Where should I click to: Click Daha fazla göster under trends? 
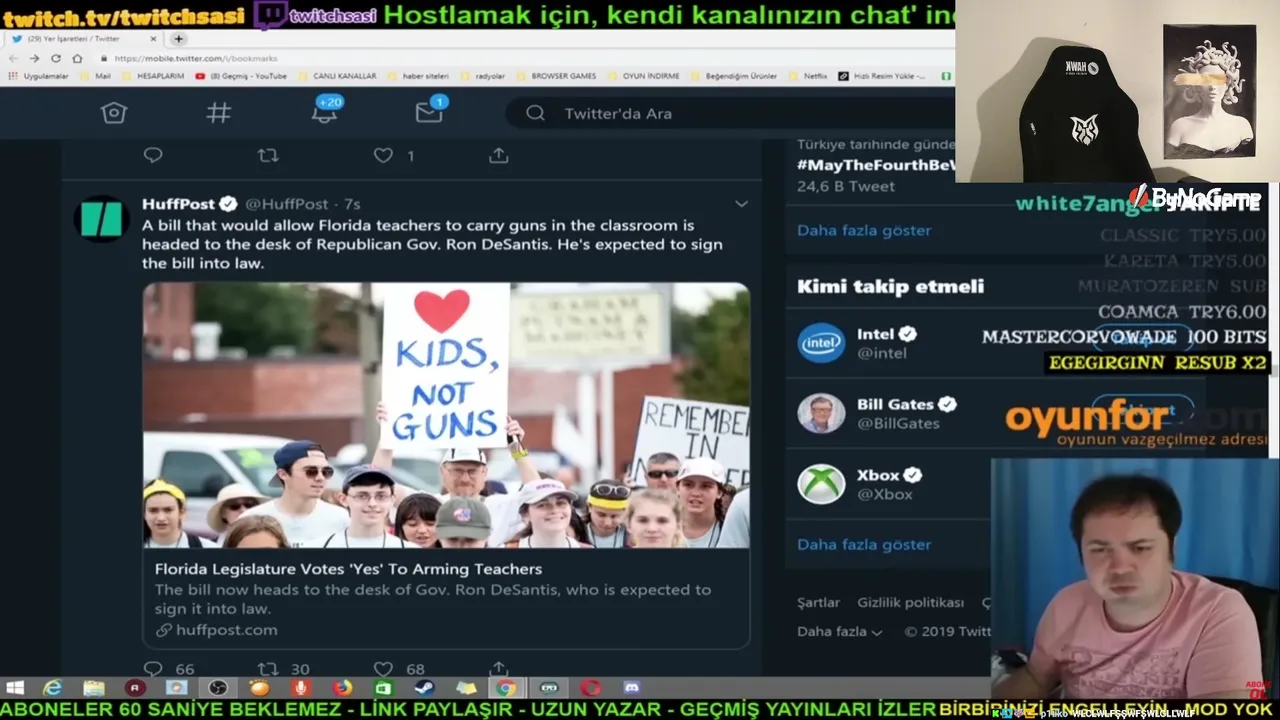pos(864,230)
